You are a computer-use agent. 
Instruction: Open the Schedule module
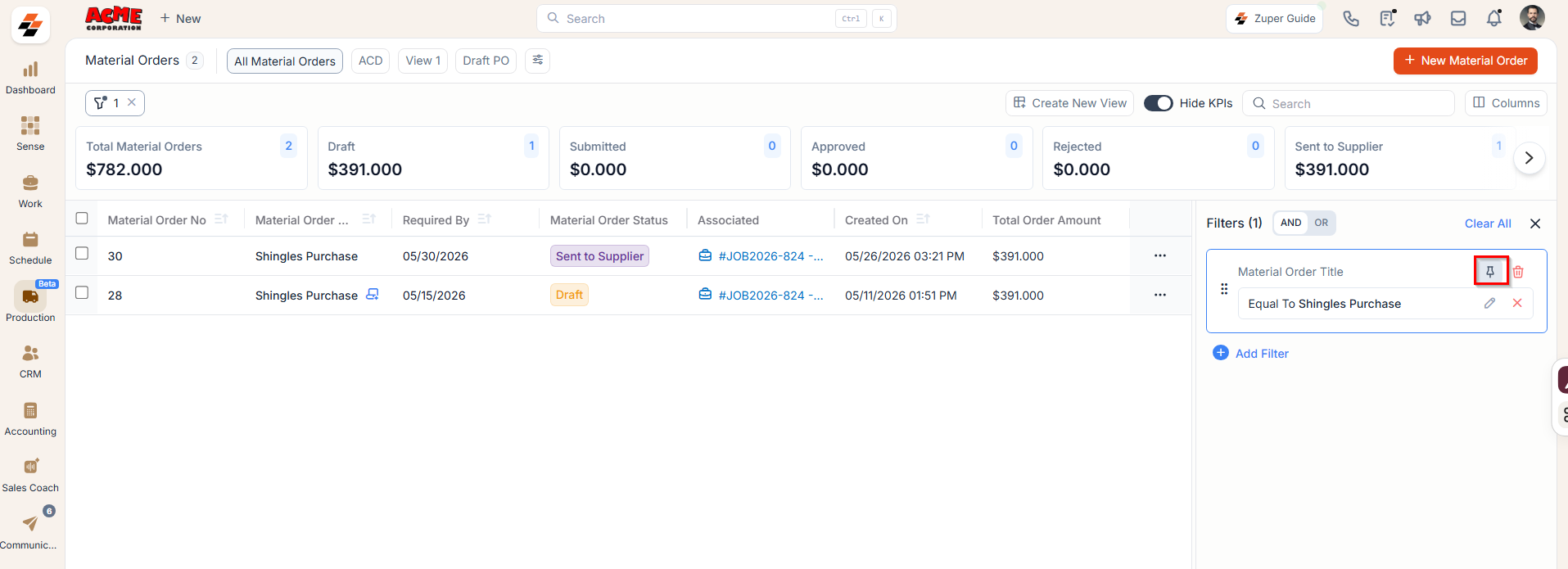[30, 248]
